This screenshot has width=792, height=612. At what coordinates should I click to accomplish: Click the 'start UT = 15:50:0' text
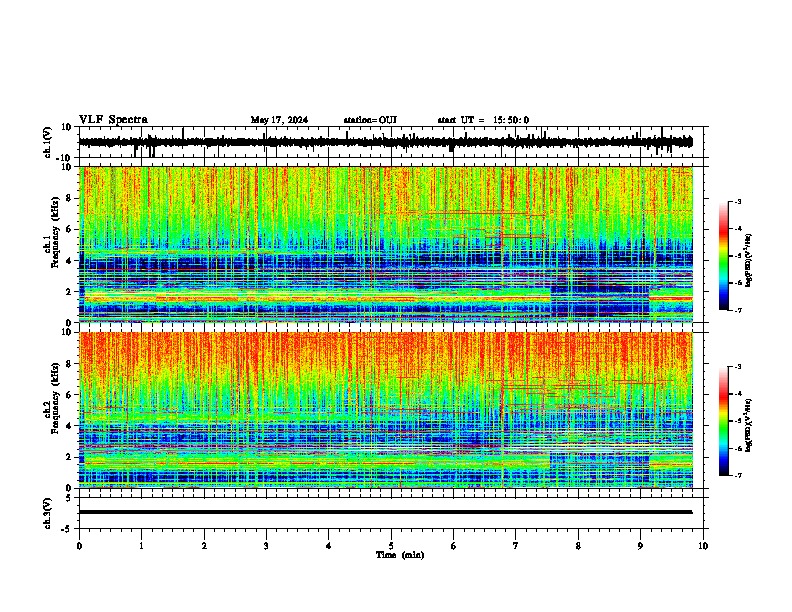pos(483,120)
